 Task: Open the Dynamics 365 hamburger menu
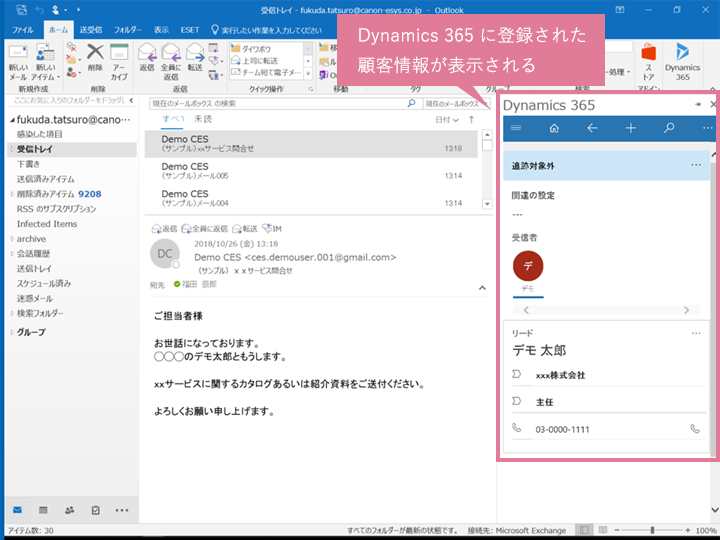pos(516,128)
